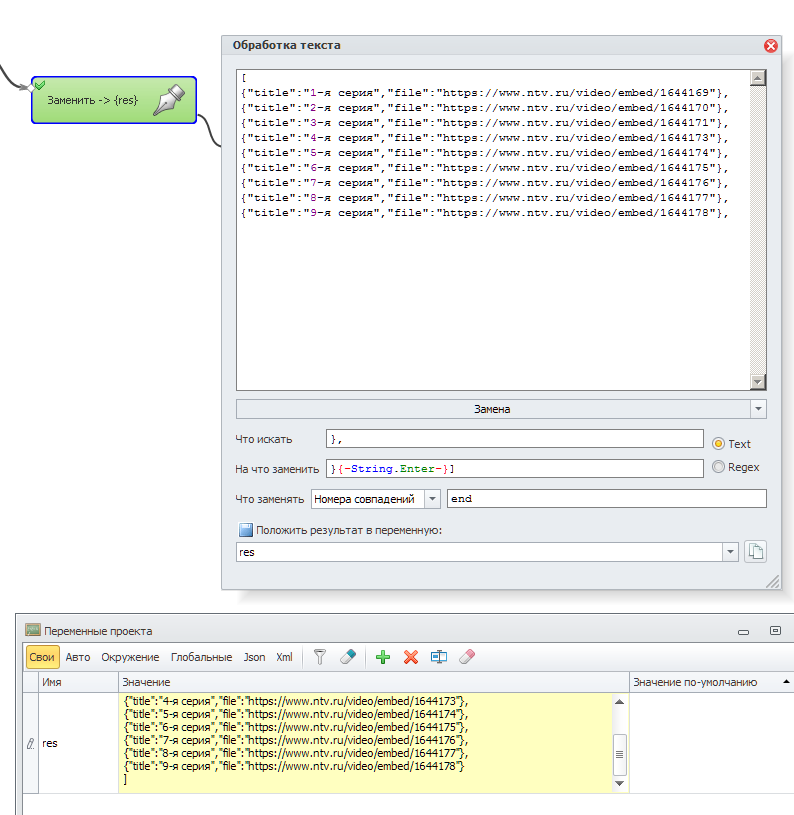Sort by Значение по-умолчанию column arrow
The height and width of the screenshot is (815, 794).
pos(786,681)
